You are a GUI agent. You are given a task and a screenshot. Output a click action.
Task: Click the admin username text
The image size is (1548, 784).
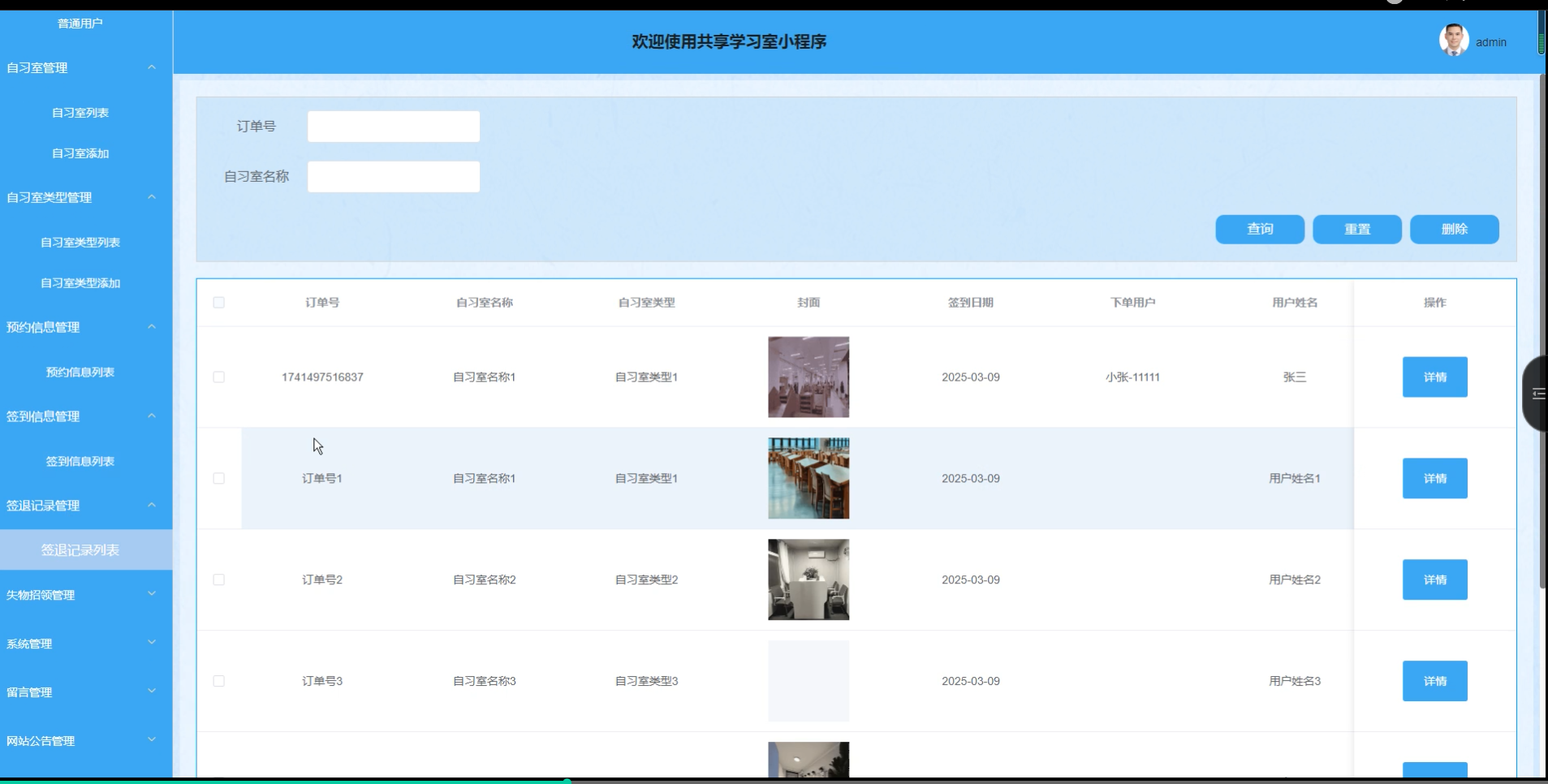coord(1491,42)
